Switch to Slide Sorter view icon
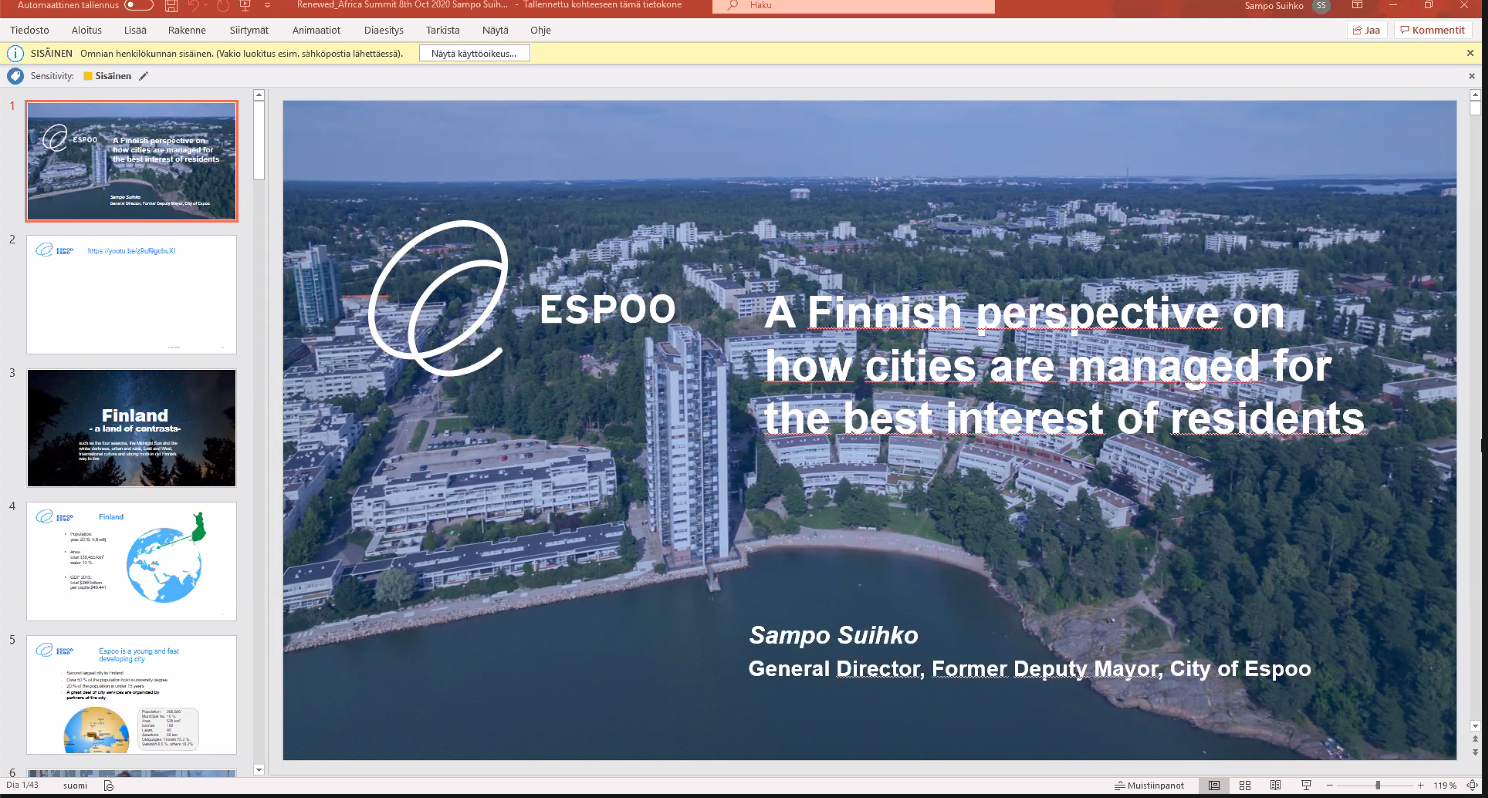Screen dimensions: 1488x798 1245,785
